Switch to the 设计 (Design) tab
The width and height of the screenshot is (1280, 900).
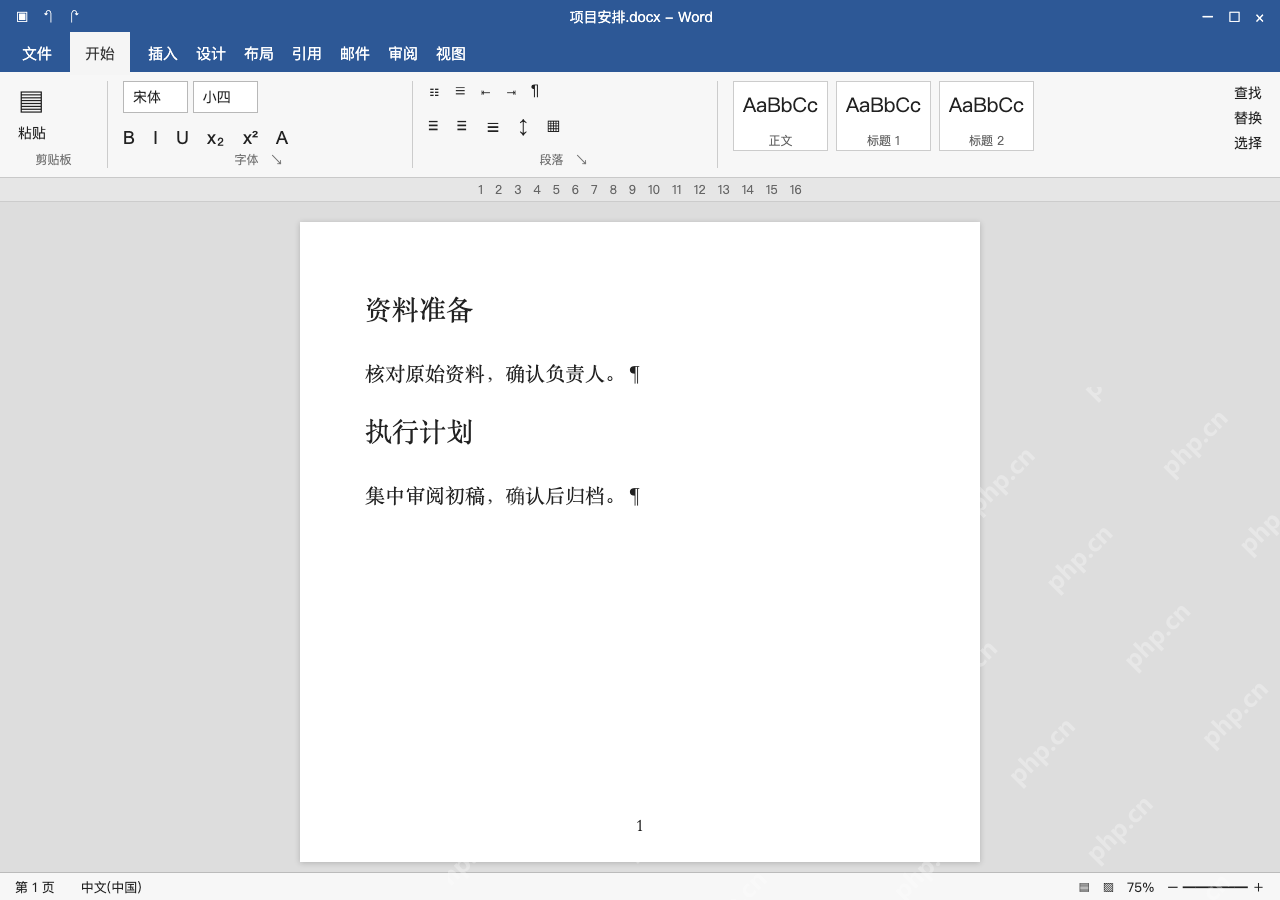coord(211,54)
